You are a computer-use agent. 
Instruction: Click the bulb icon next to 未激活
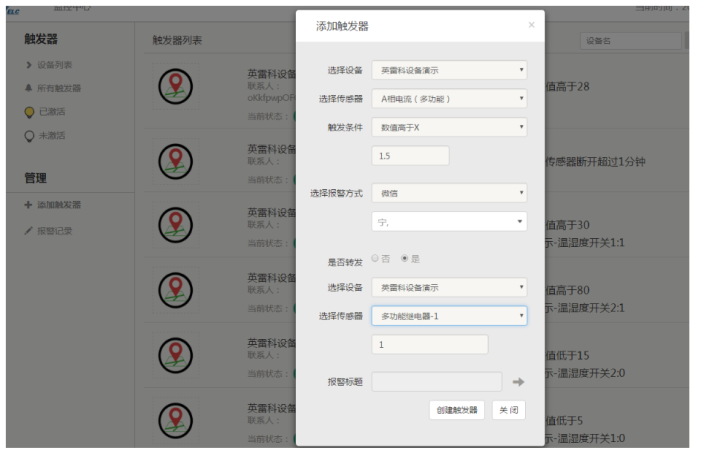click(28, 135)
